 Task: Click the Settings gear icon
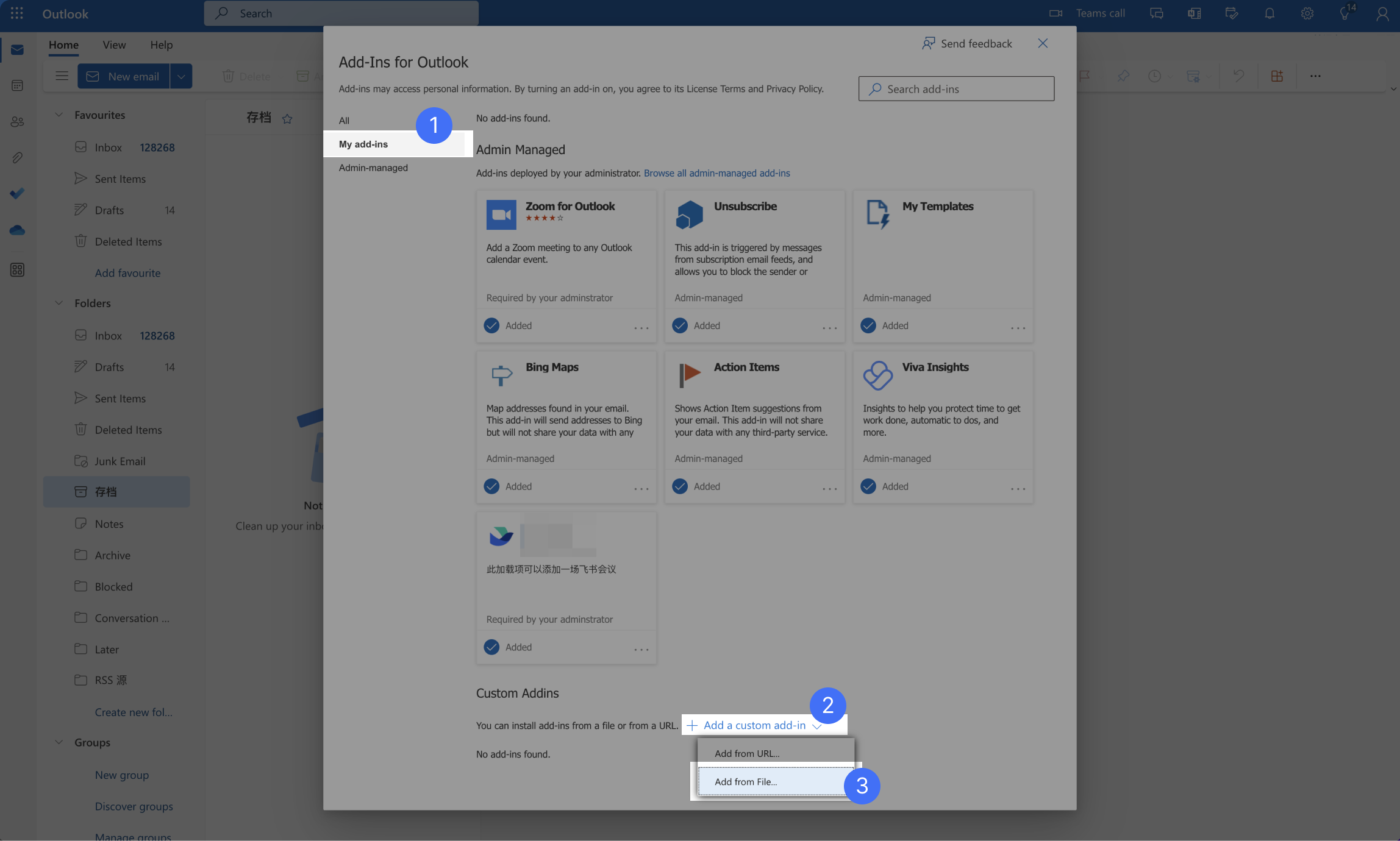(1307, 13)
